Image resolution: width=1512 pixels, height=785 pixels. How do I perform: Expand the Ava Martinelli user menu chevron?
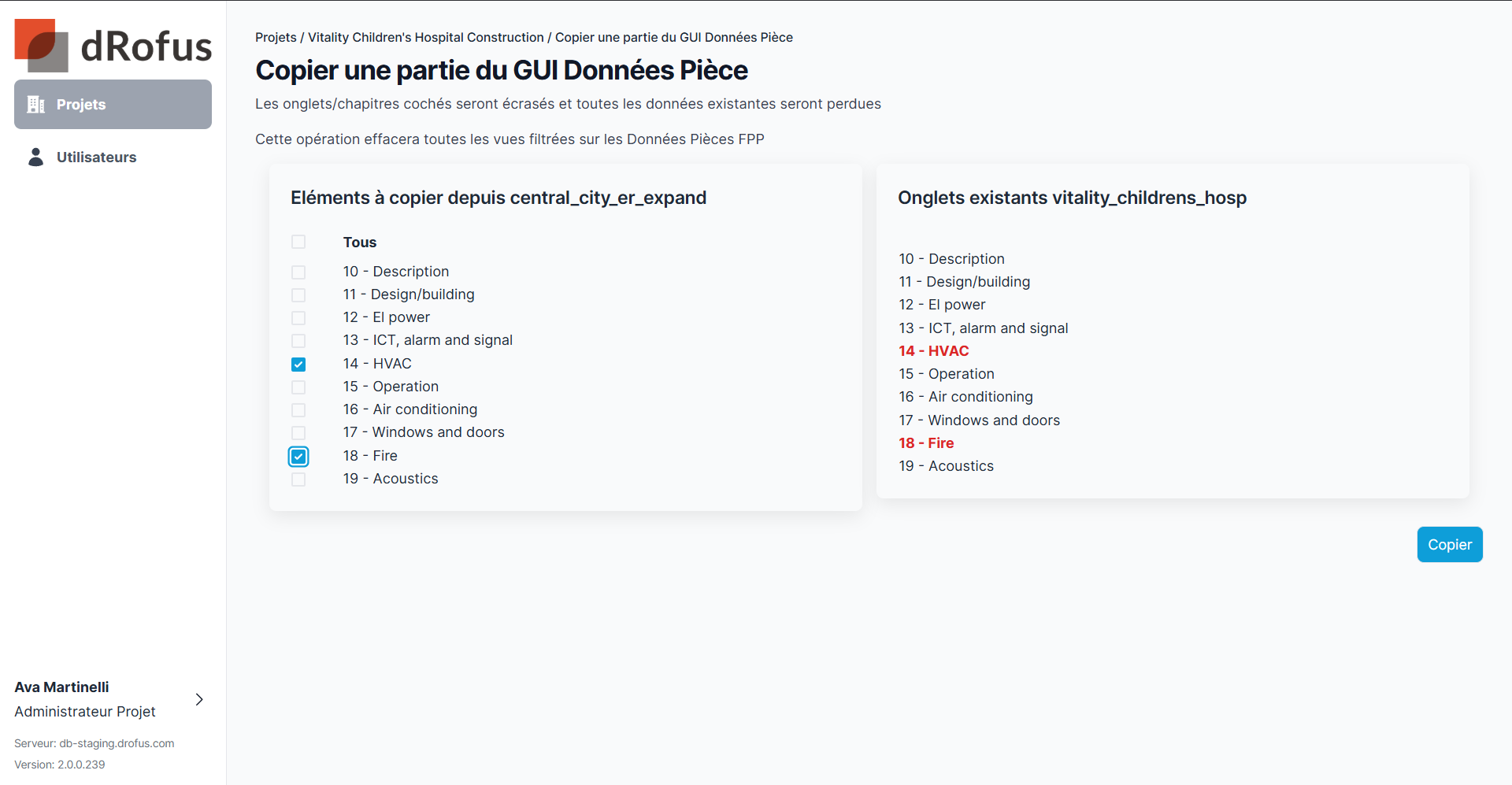[199, 699]
